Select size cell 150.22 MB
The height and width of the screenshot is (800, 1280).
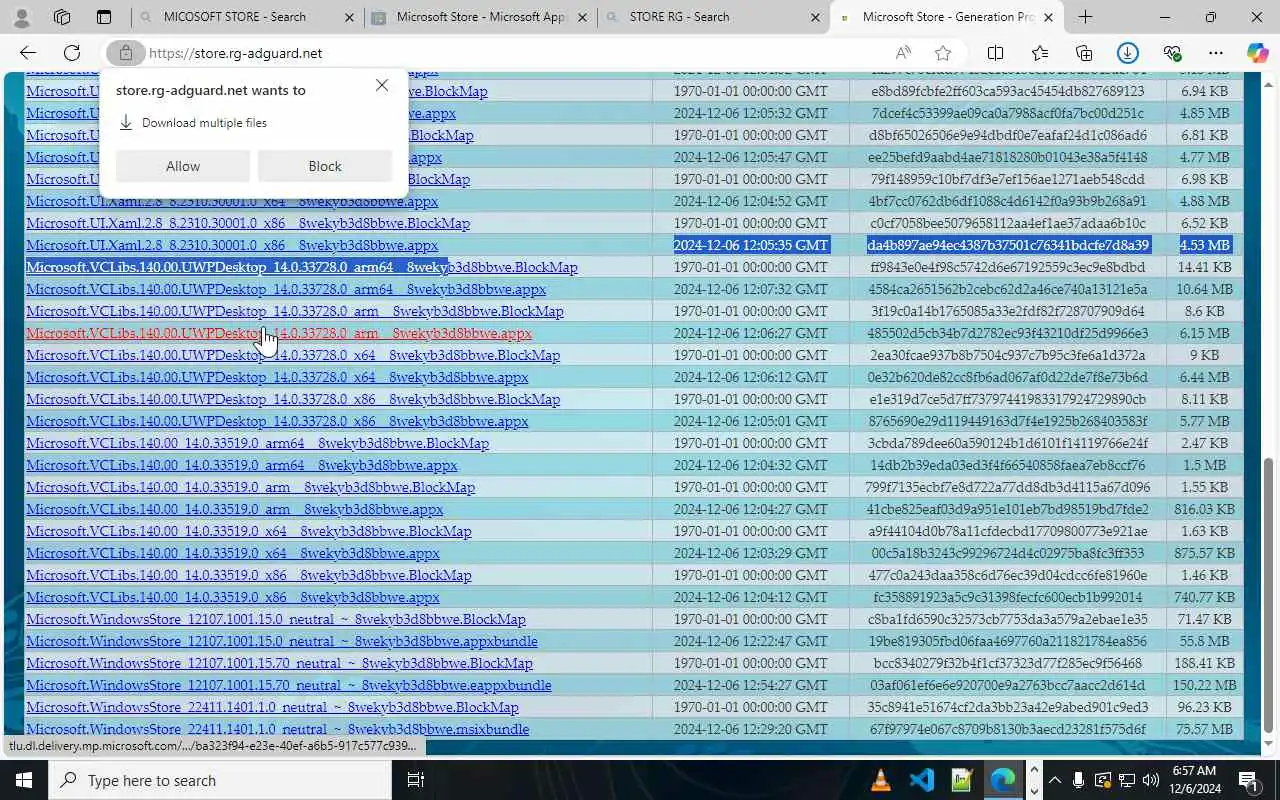[1204, 685]
